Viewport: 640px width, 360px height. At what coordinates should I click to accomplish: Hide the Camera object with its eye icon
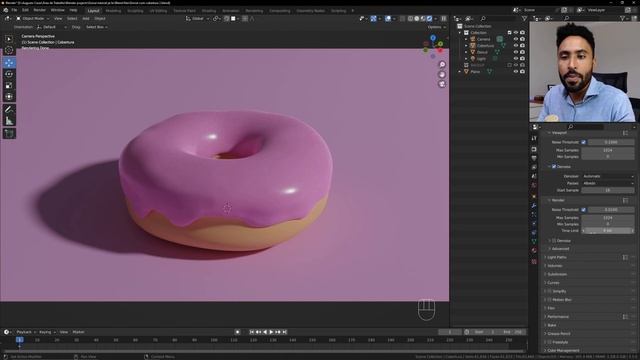coord(516,39)
